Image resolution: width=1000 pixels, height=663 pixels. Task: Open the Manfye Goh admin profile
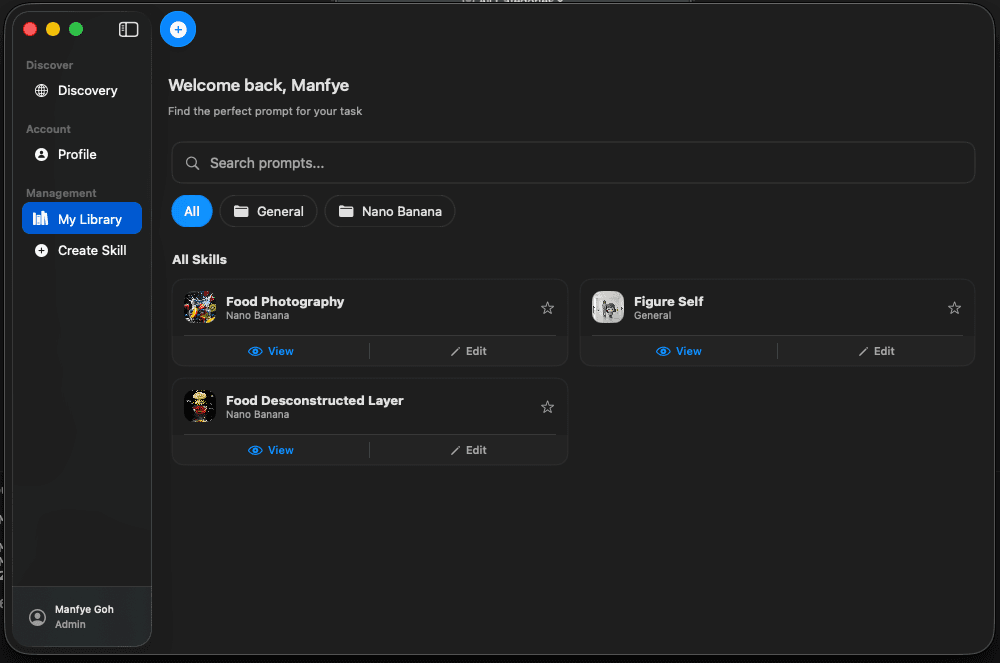pyautogui.click(x=80, y=615)
